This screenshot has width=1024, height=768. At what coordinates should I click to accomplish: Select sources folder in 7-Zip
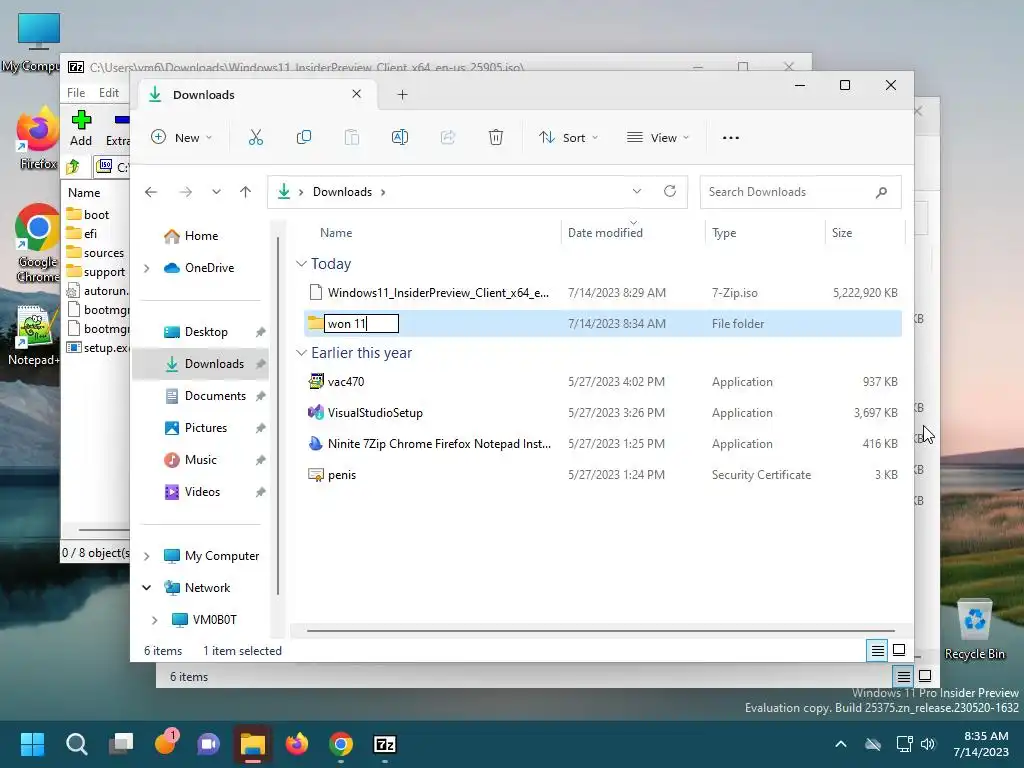(x=97, y=253)
